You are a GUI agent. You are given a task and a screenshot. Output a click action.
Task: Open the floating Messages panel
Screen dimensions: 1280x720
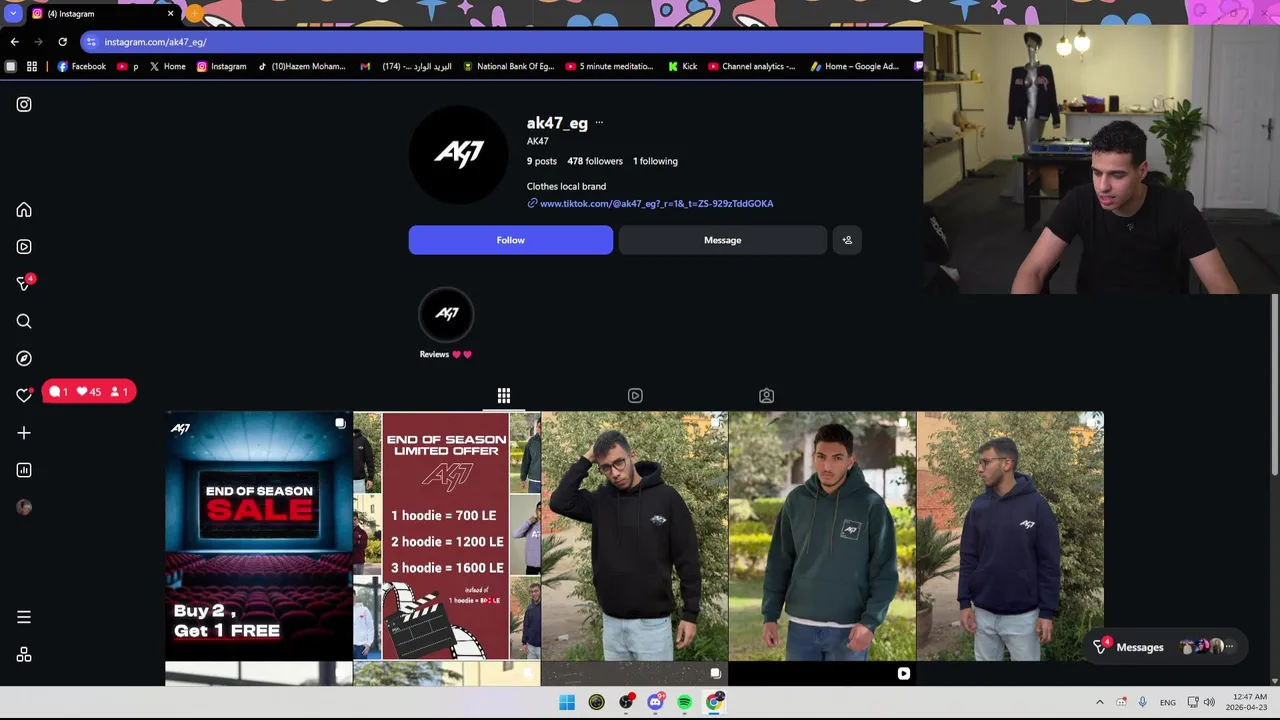click(1165, 647)
